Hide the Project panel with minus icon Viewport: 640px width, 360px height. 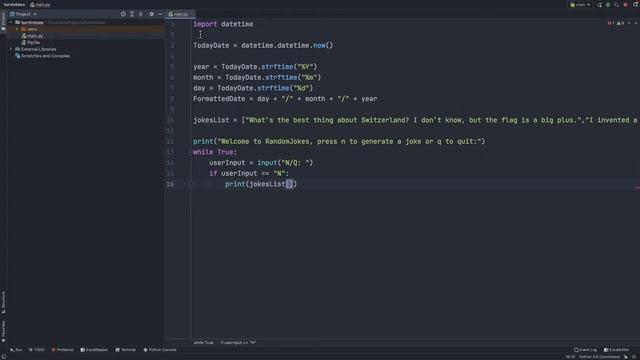pos(160,14)
